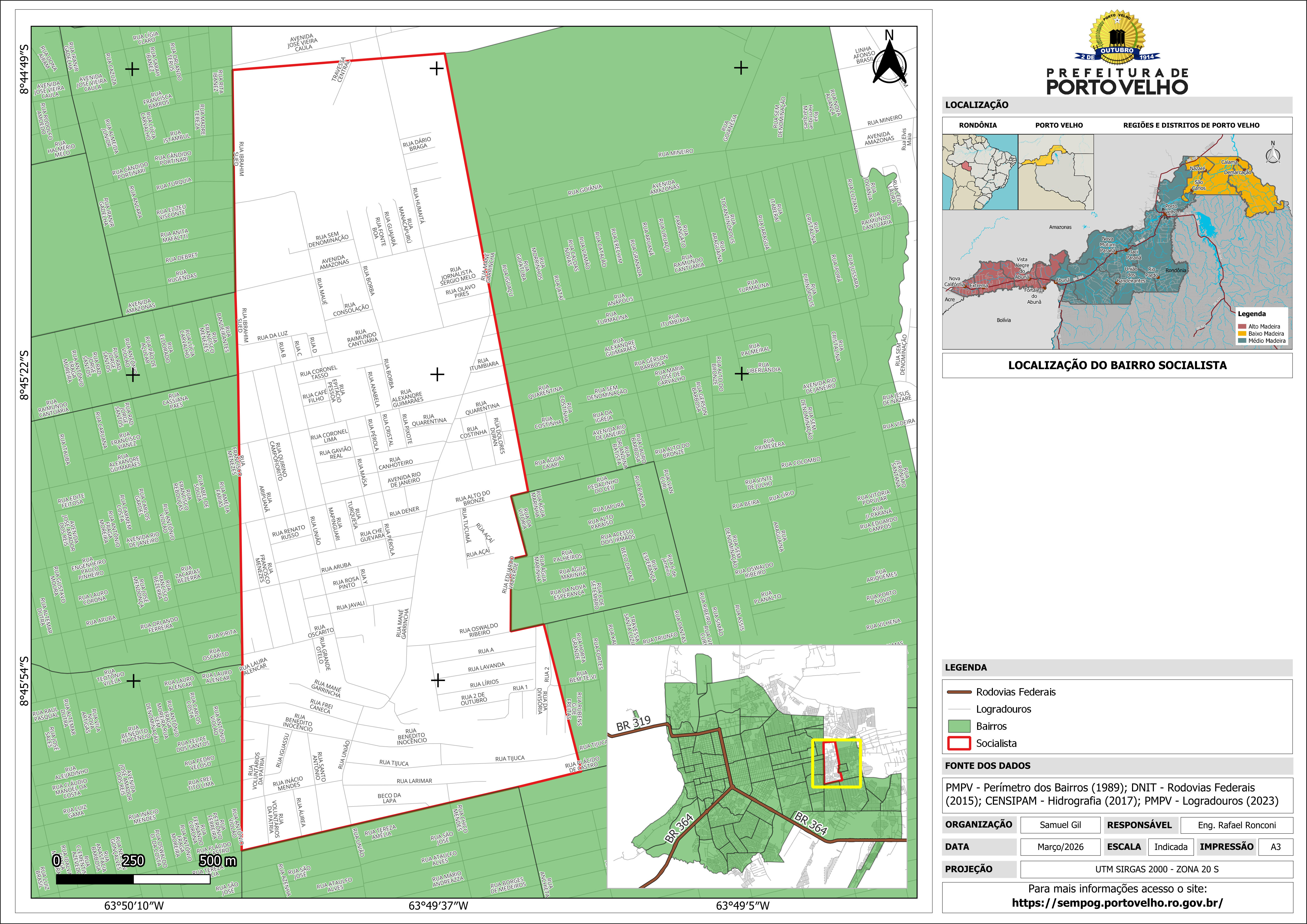Click the UTM SIRGAS 2000 projection field
The image size is (1307, 924).
coord(1156,869)
